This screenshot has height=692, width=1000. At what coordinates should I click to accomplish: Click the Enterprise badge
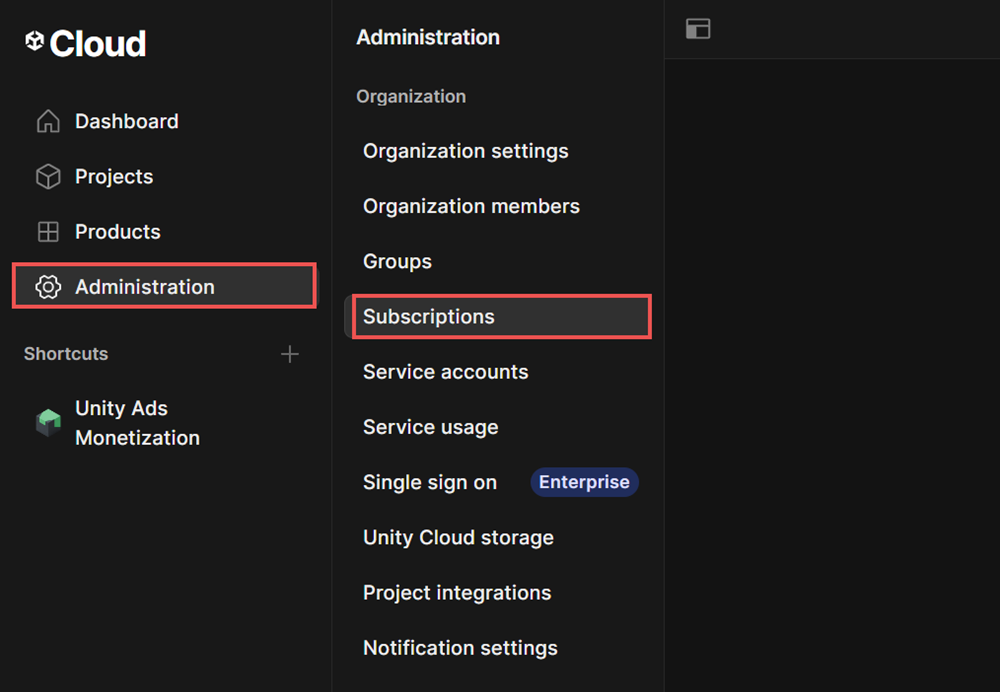584,482
